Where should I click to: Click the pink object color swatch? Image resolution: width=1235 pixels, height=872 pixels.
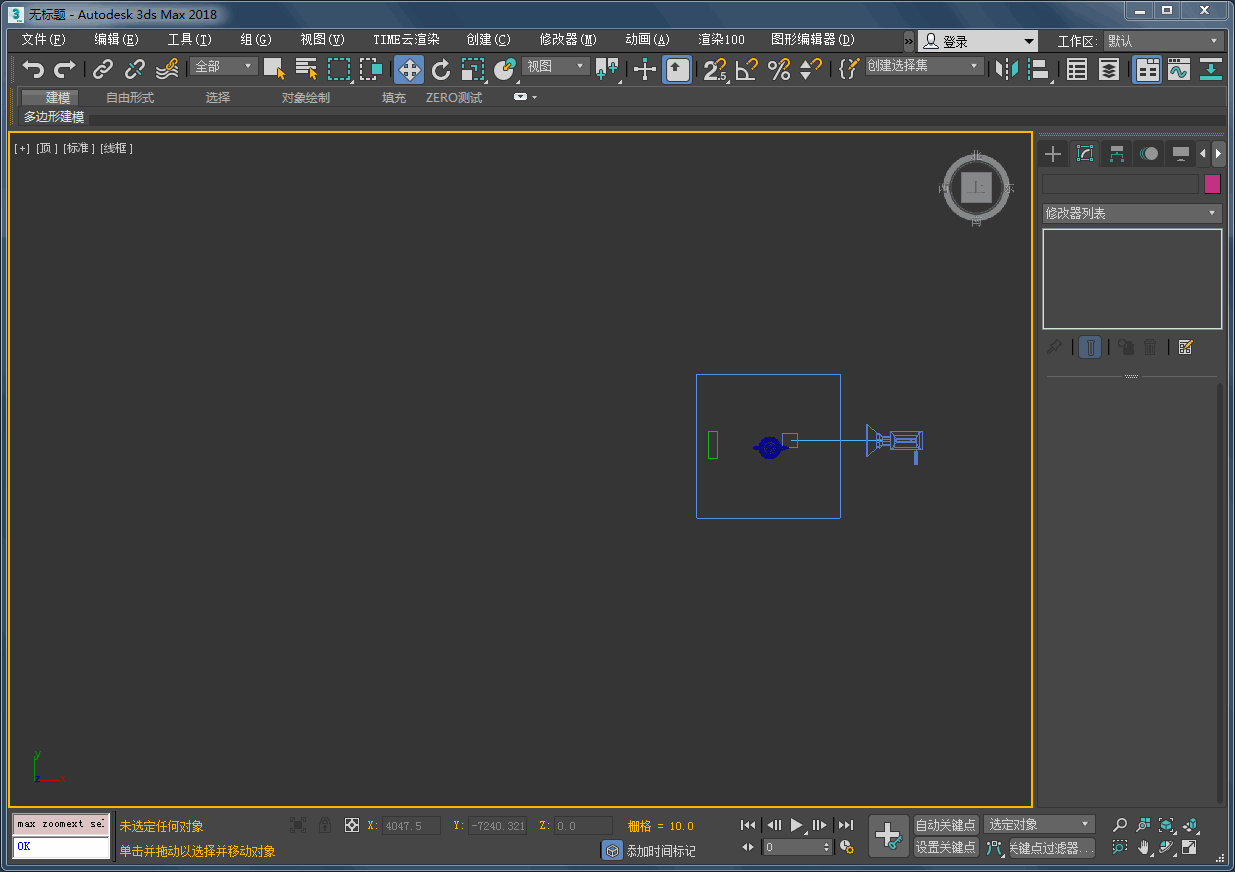1212,184
